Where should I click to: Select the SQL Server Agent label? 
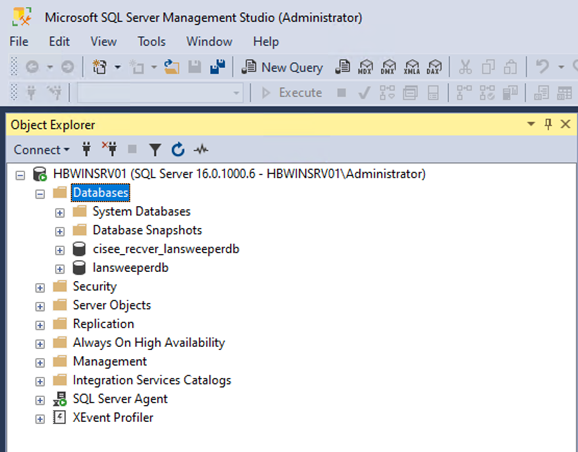tap(120, 399)
